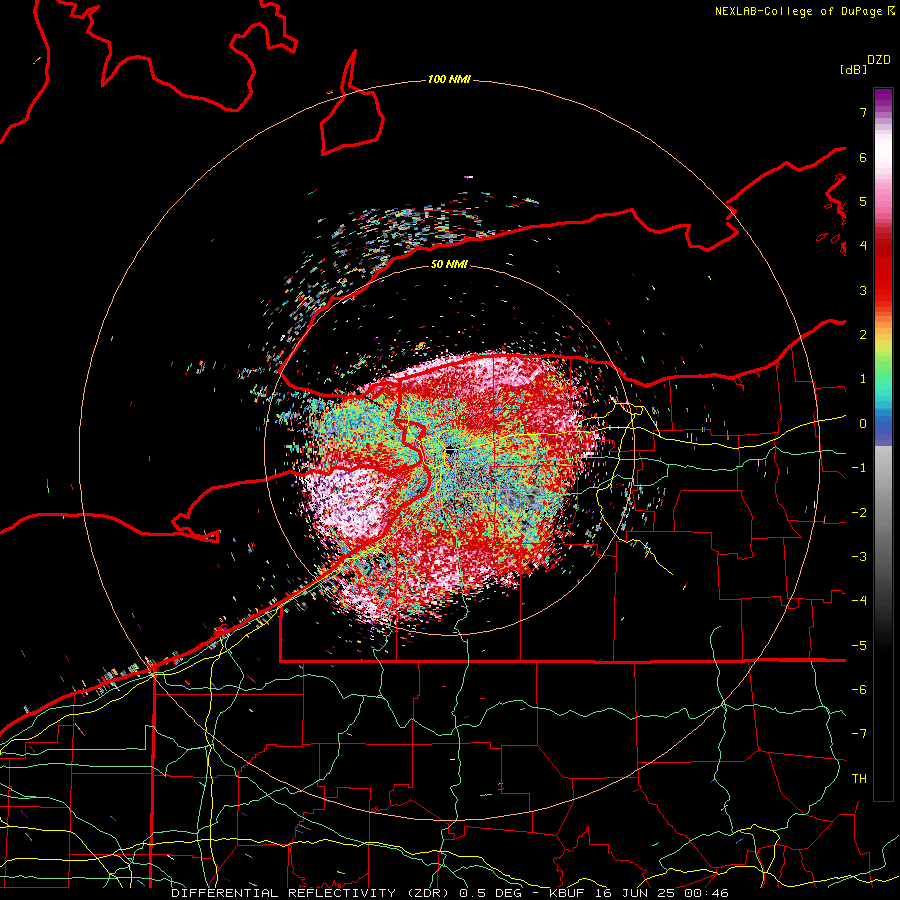
Task: Click the -2 value on color scale
Action: pos(859,513)
